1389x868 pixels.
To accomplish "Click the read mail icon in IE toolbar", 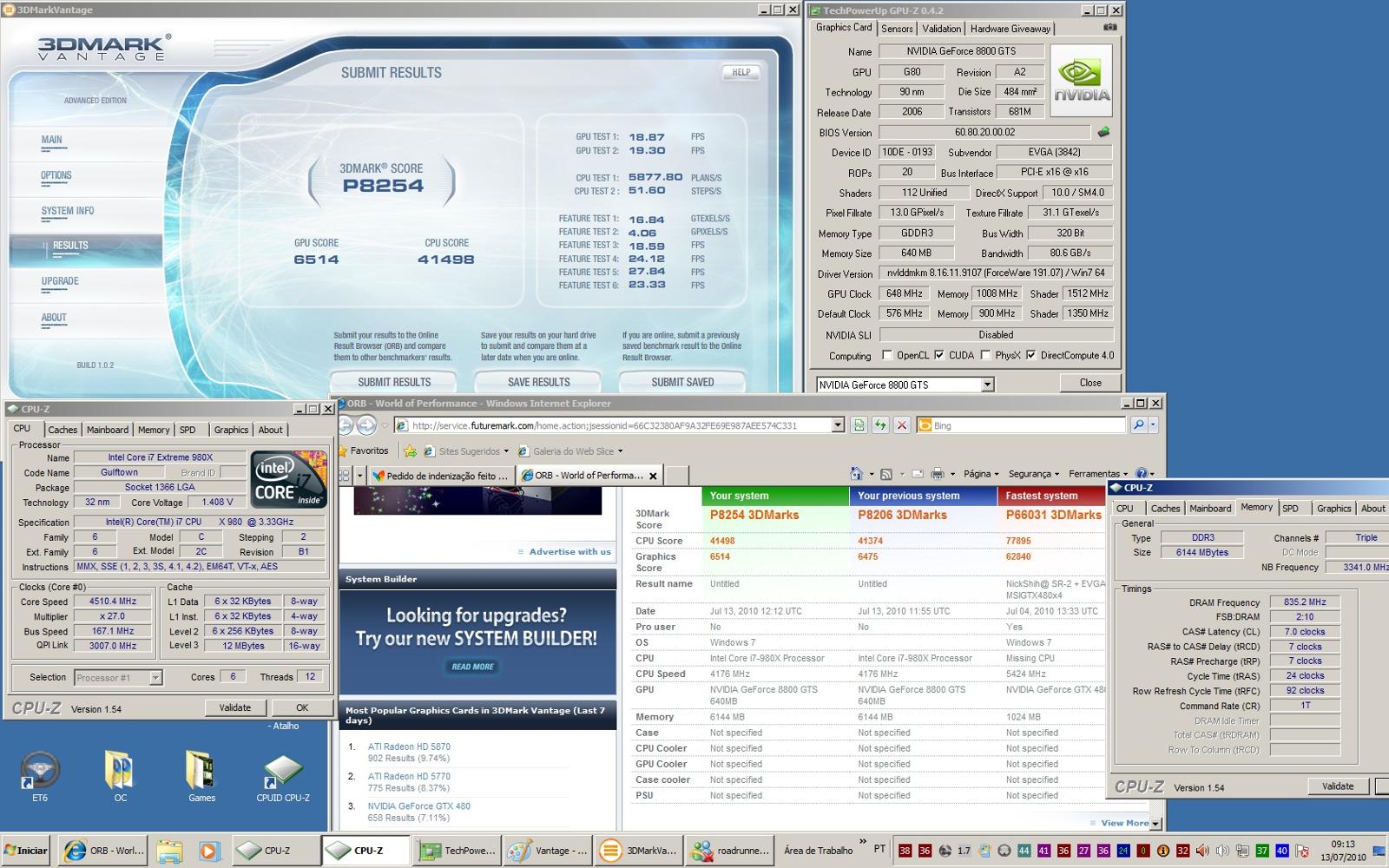I will pos(916,474).
